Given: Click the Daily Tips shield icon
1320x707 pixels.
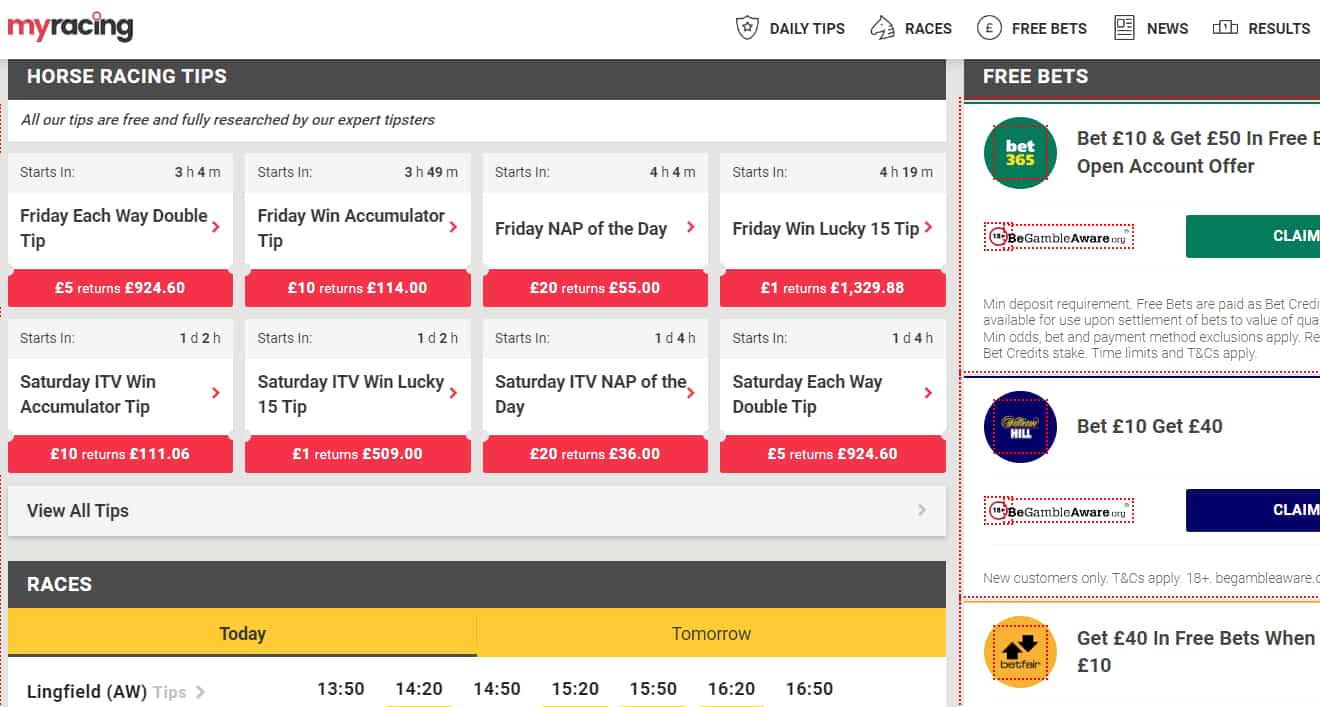Looking at the screenshot, I should point(747,28).
